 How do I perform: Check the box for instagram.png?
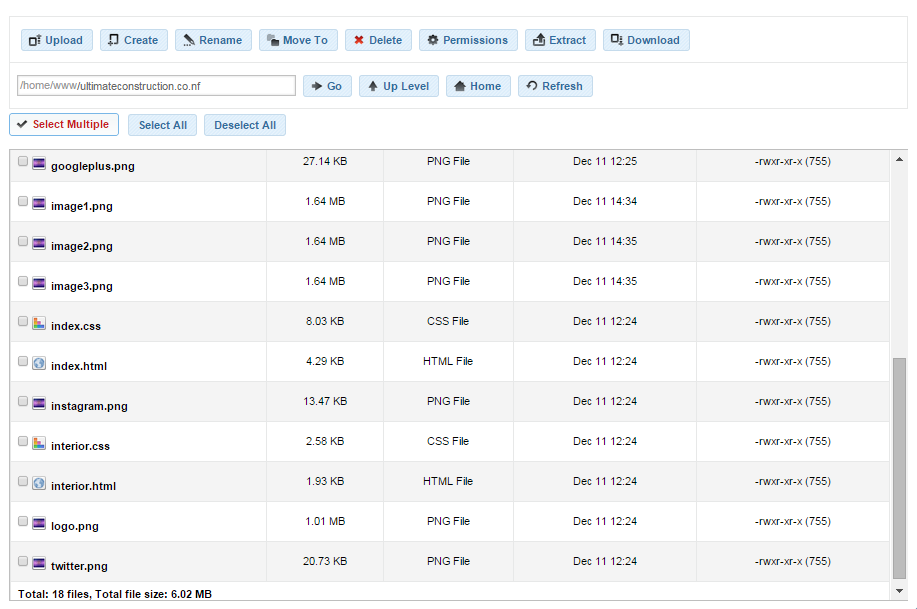(23, 401)
